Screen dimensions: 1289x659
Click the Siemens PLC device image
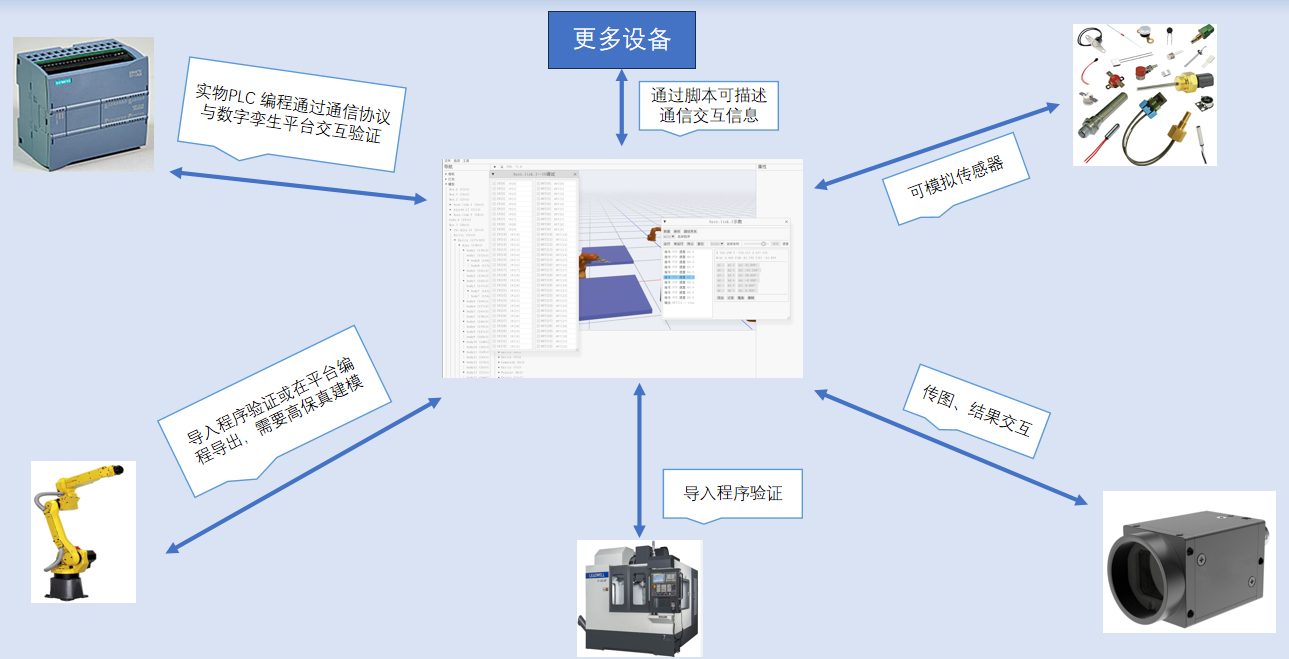pyautogui.click(x=83, y=103)
